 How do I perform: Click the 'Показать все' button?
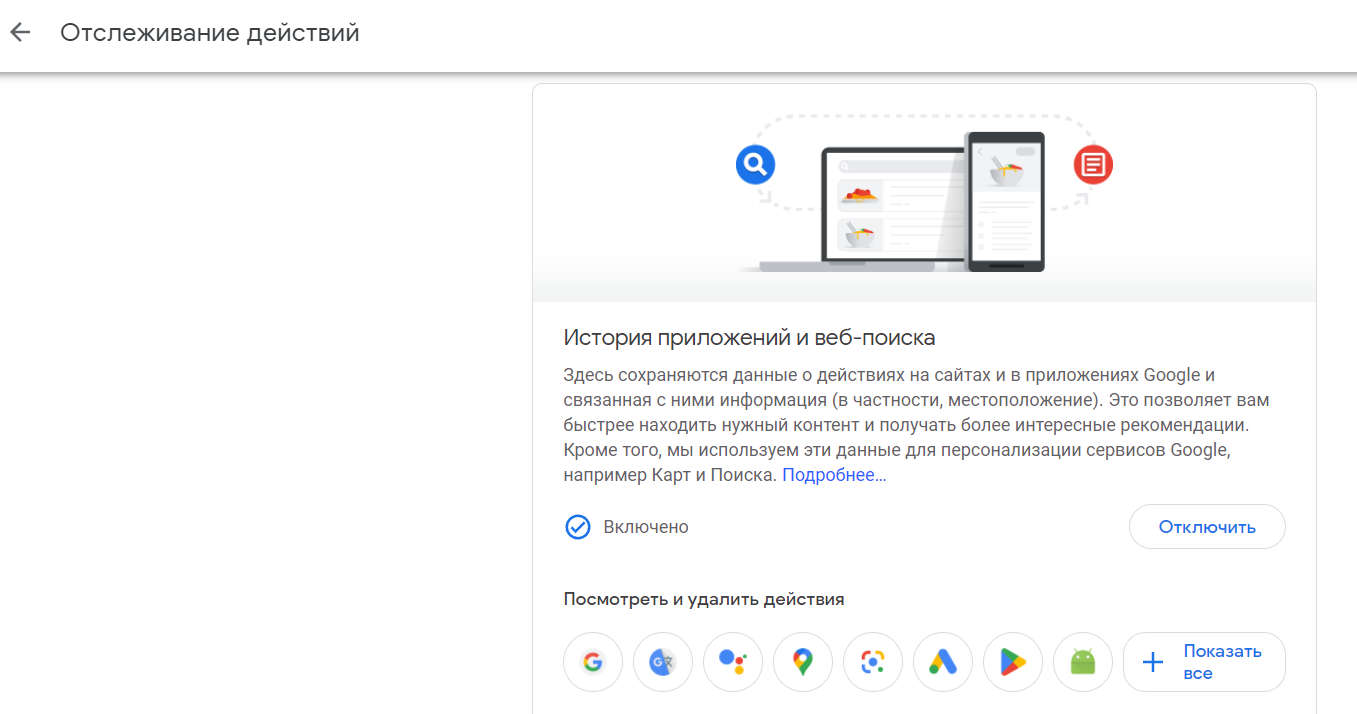coord(1204,662)
